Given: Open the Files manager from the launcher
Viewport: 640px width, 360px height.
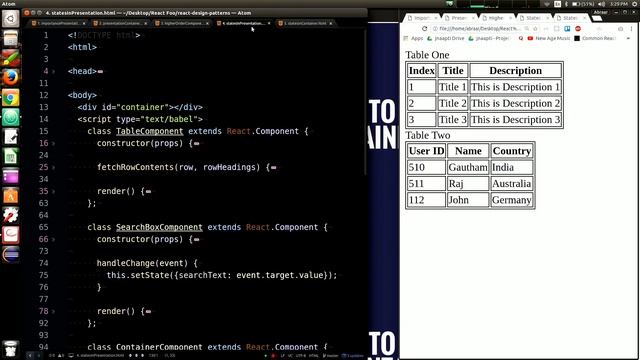Looking at the screenshot, I should point(11,38).
